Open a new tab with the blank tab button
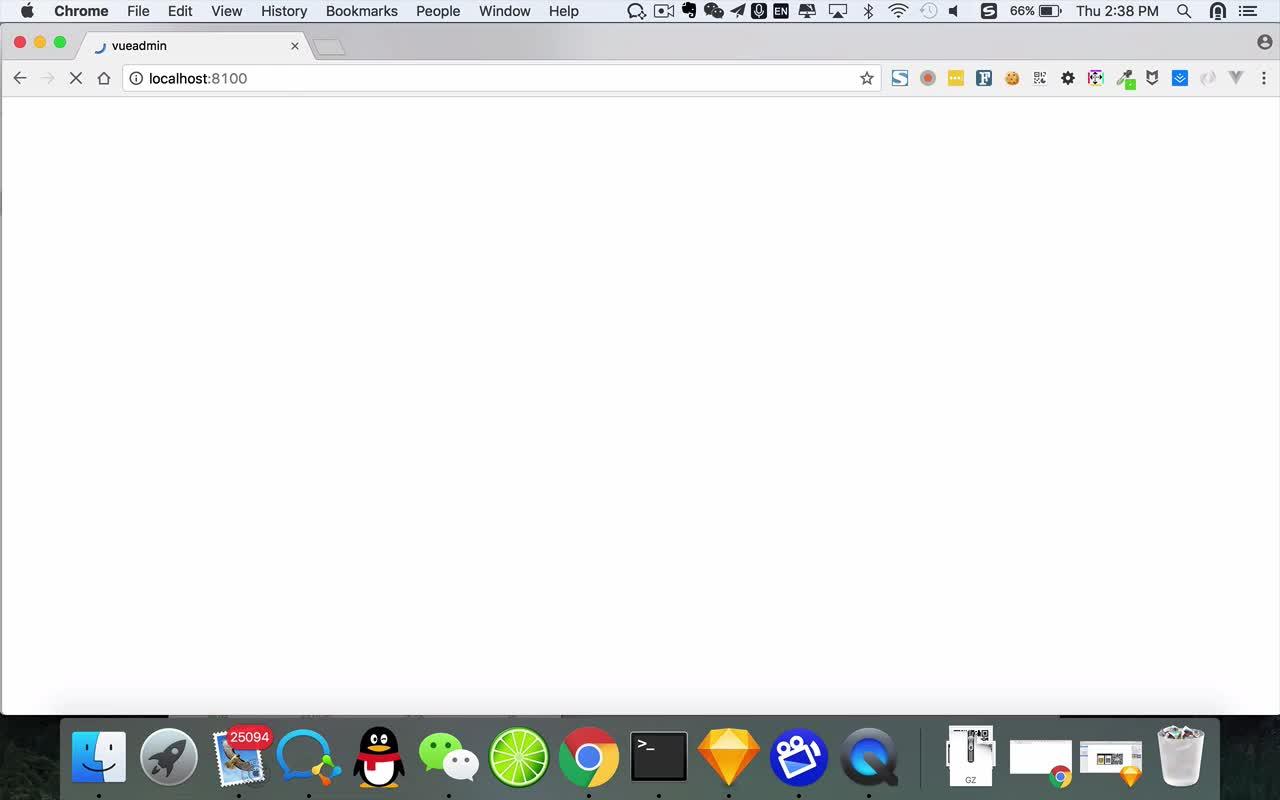Screen dimensions: 1280x800 329,47
